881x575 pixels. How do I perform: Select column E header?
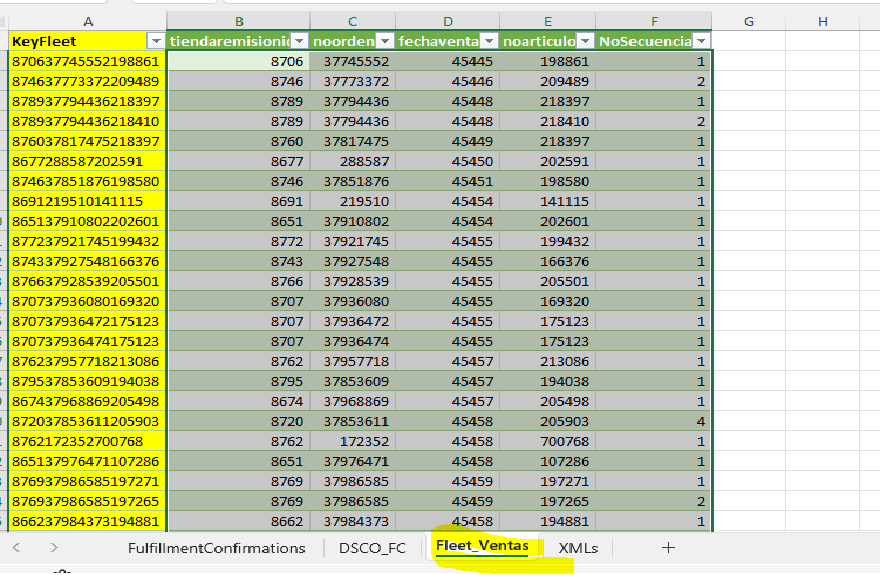click(x=547, y=21)
